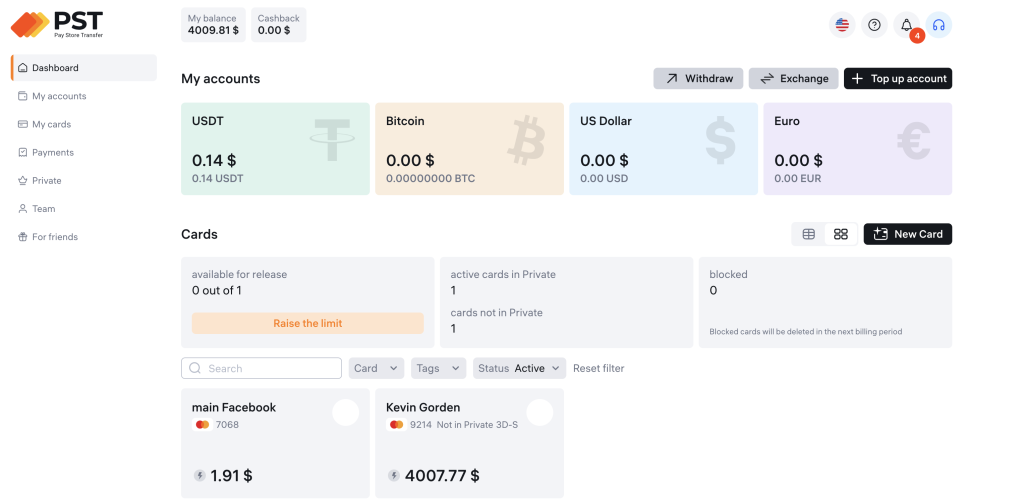Open language selector US flag icon

[x=842, y=25]
